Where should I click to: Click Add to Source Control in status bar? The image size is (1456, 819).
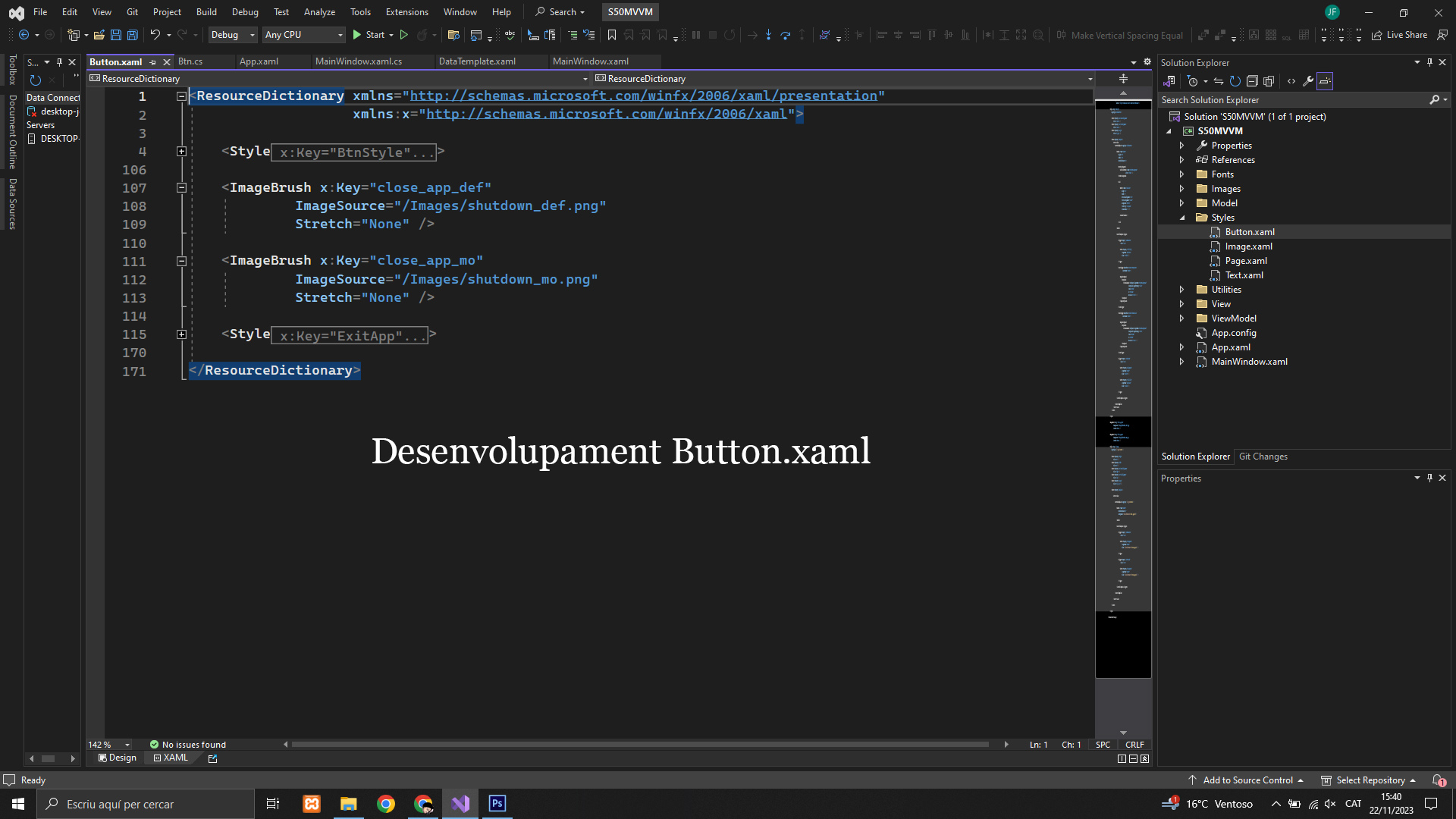click(x=1247, y=780)
